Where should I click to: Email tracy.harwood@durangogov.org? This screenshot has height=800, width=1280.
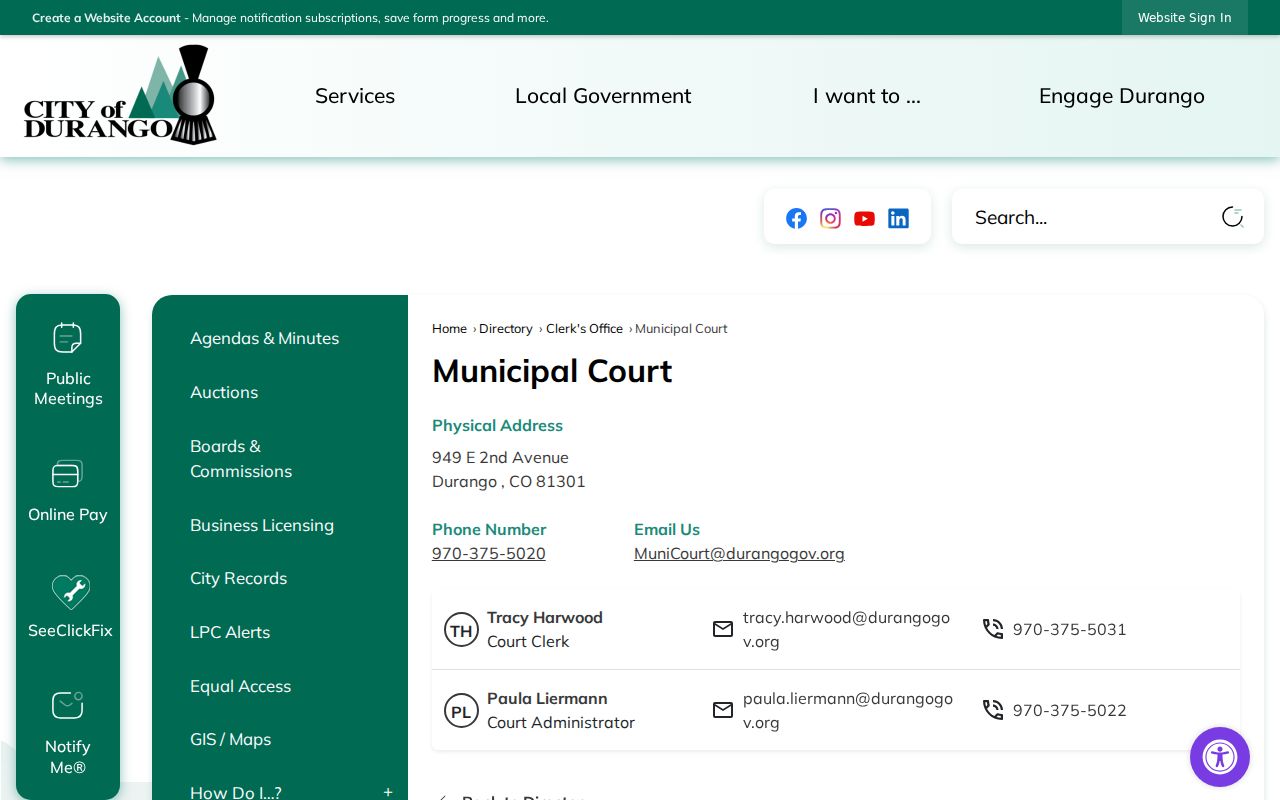coord(846,629)
